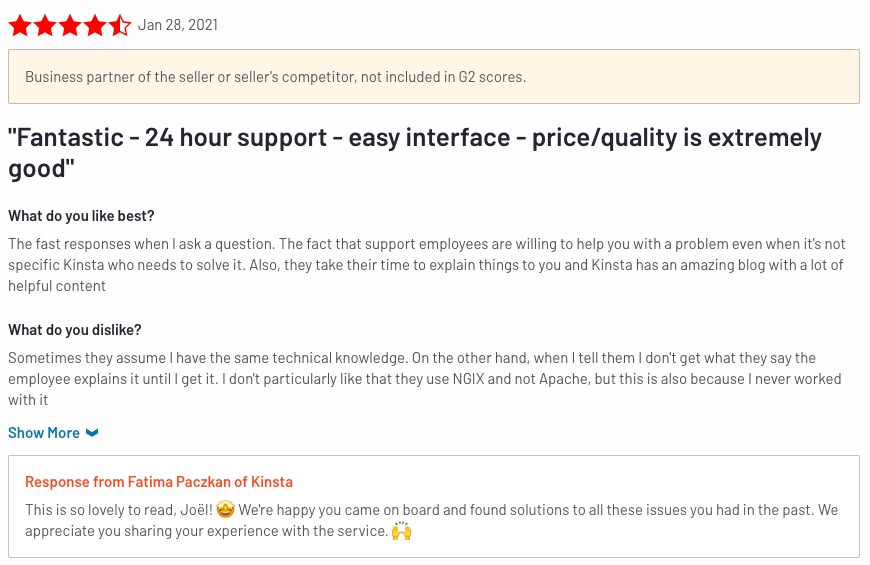Click the words 'helpful content' in the review
The height and width of the screenshot is (565, 870).
pos(57,286)
